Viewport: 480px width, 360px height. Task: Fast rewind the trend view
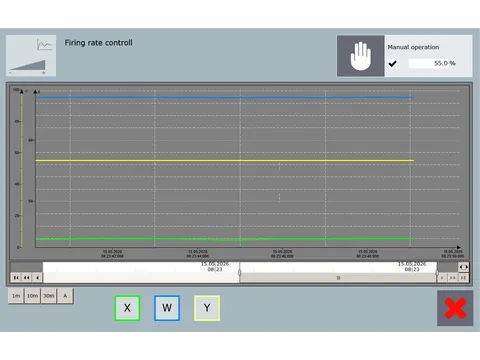pyautogui.click(x=26, y=278)
